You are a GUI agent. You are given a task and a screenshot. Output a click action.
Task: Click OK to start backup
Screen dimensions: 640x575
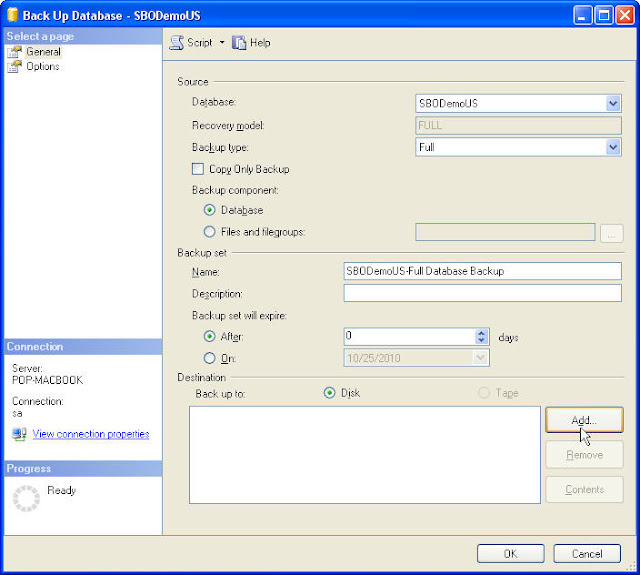click(x=510, y=554)
